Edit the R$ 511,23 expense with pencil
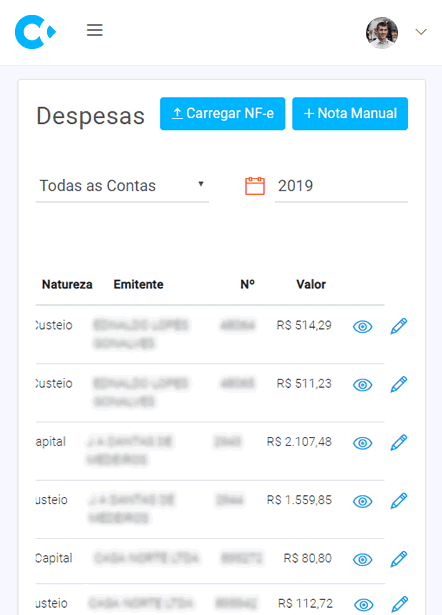 coord(398,384)
